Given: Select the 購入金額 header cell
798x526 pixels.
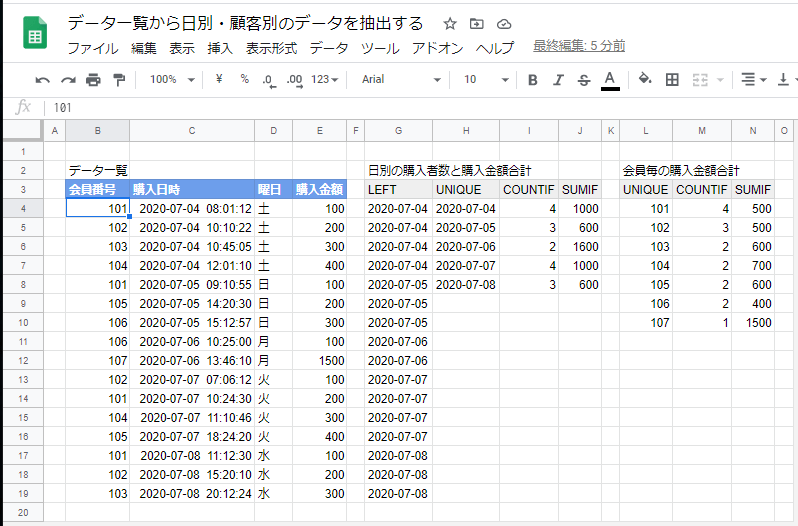Looking at the screenshot, I should (320, 189).
